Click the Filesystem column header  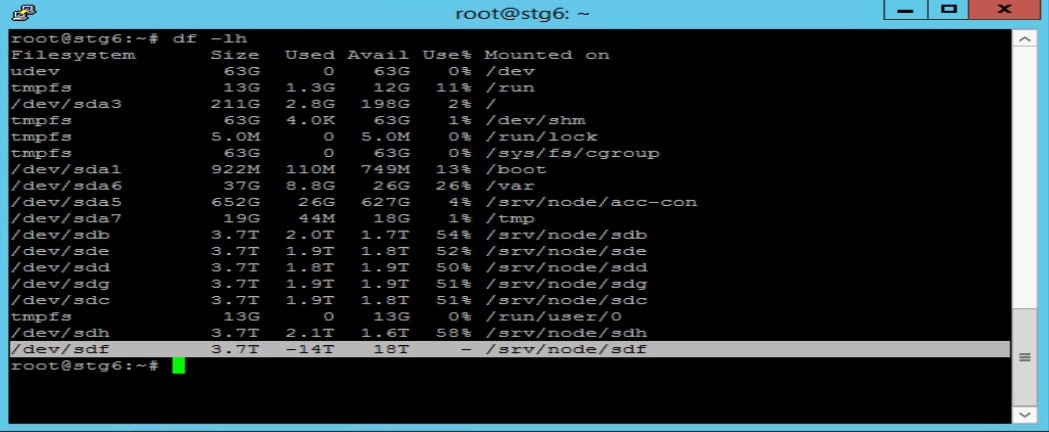point(73,55)
